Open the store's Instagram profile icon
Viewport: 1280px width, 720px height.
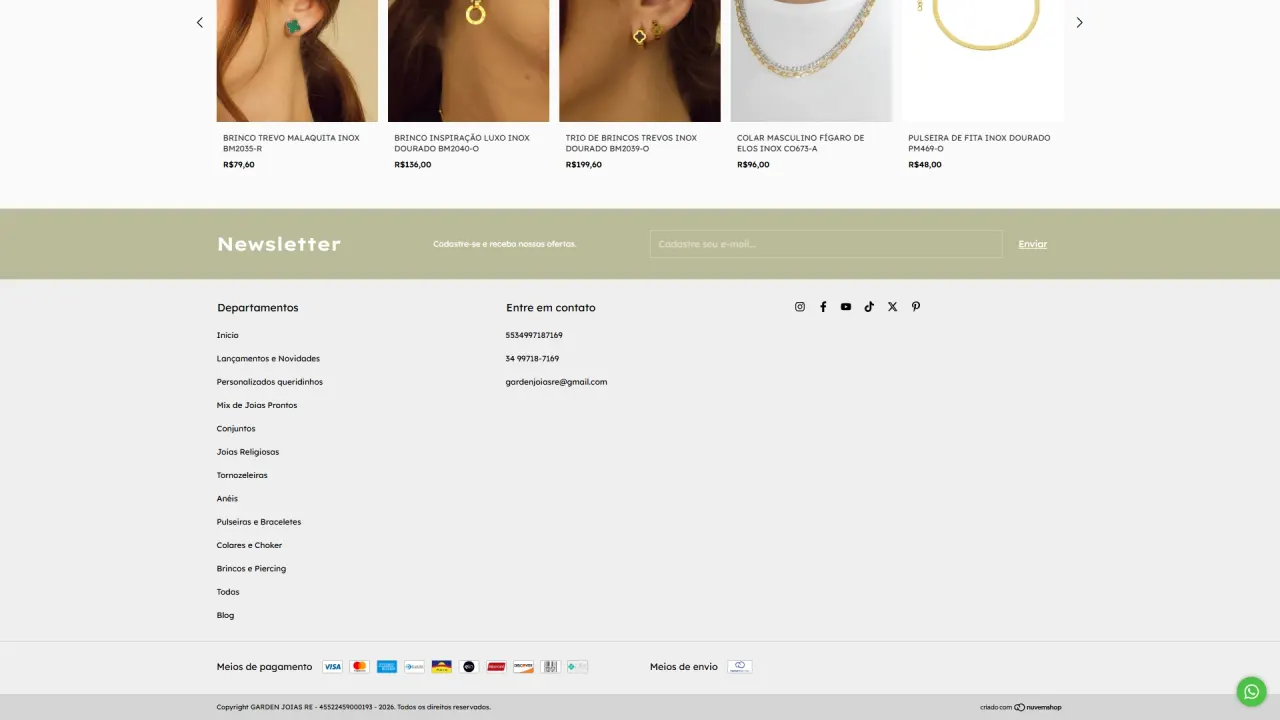click(800, 307)
